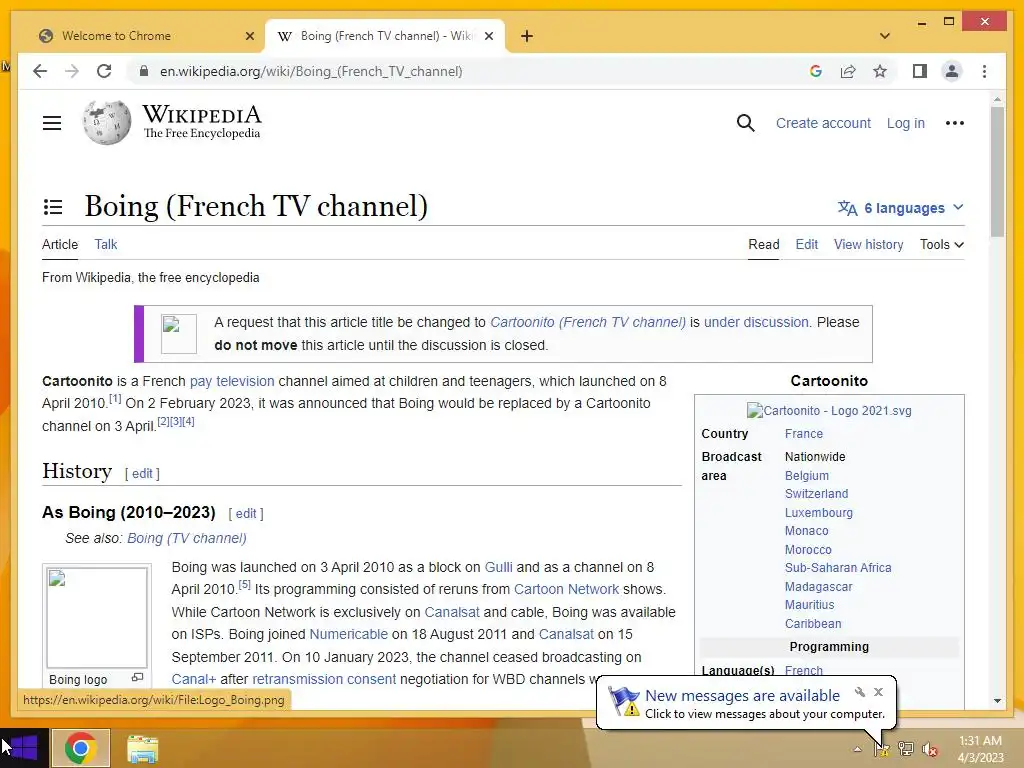Viewport: 1024px width, 768px height.
Task: Edit the As Boing (2010–2023) section
Action: 246,513
